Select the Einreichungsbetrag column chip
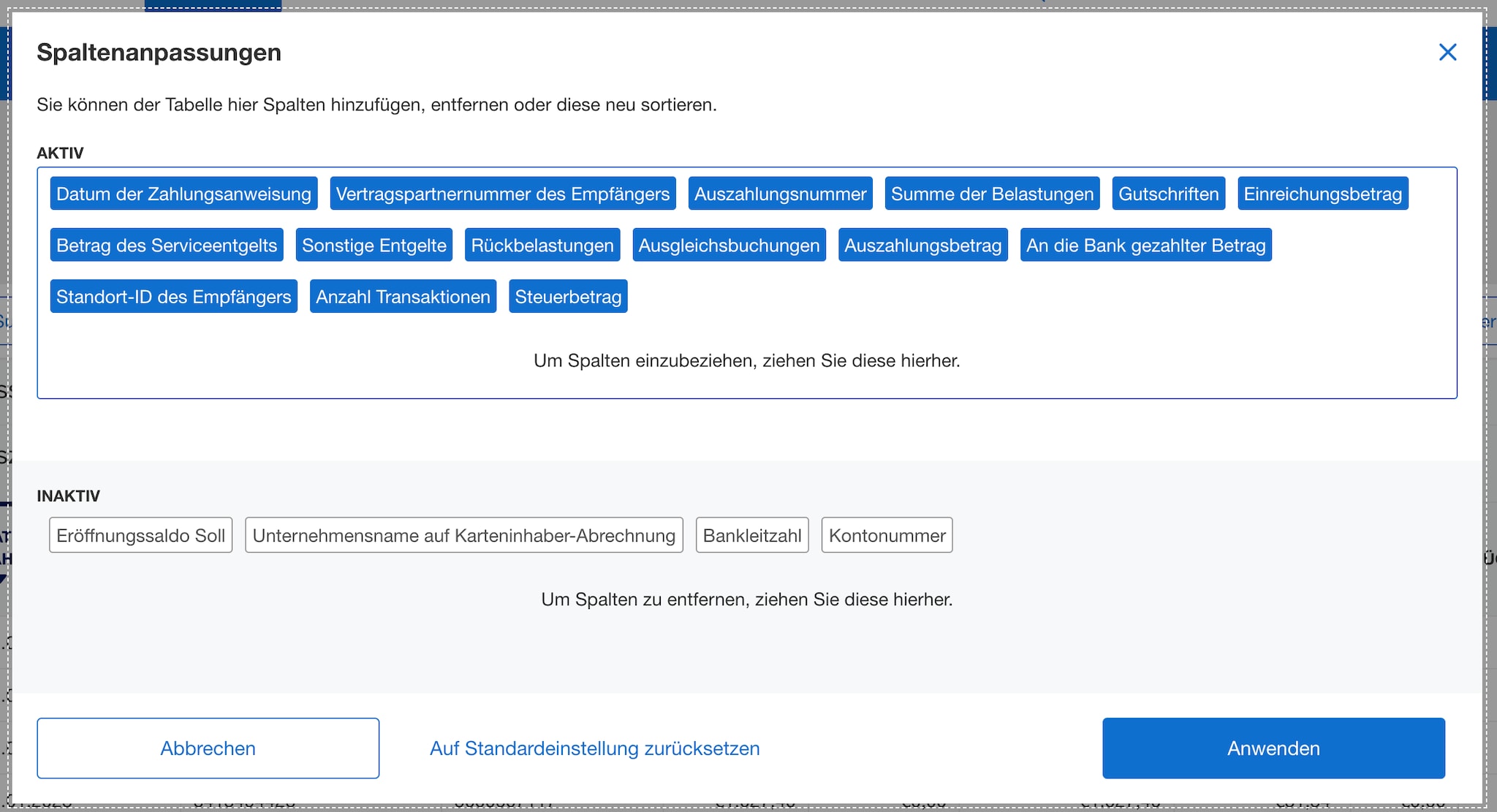Image resolution: width=1497 pixels, height=812 pixels. [1322, 194]
